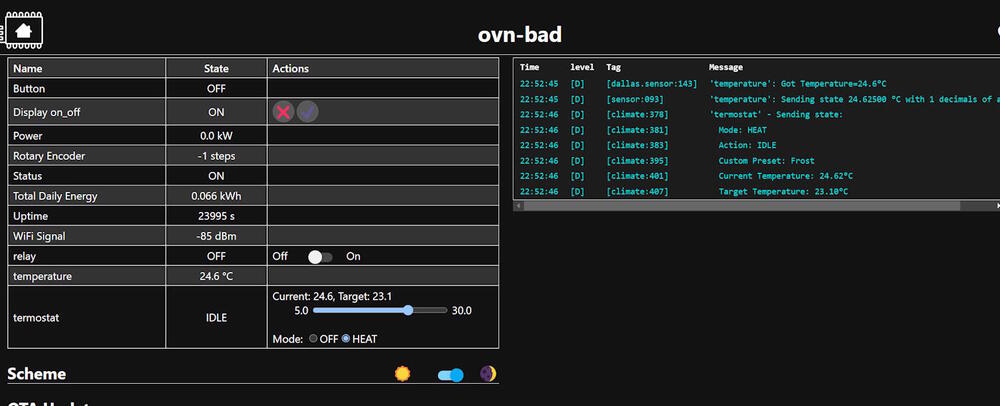This screenshot has width=1000, height=406.
Task: Click the 'Actions' column header
Action: click(x=290, y=68)
